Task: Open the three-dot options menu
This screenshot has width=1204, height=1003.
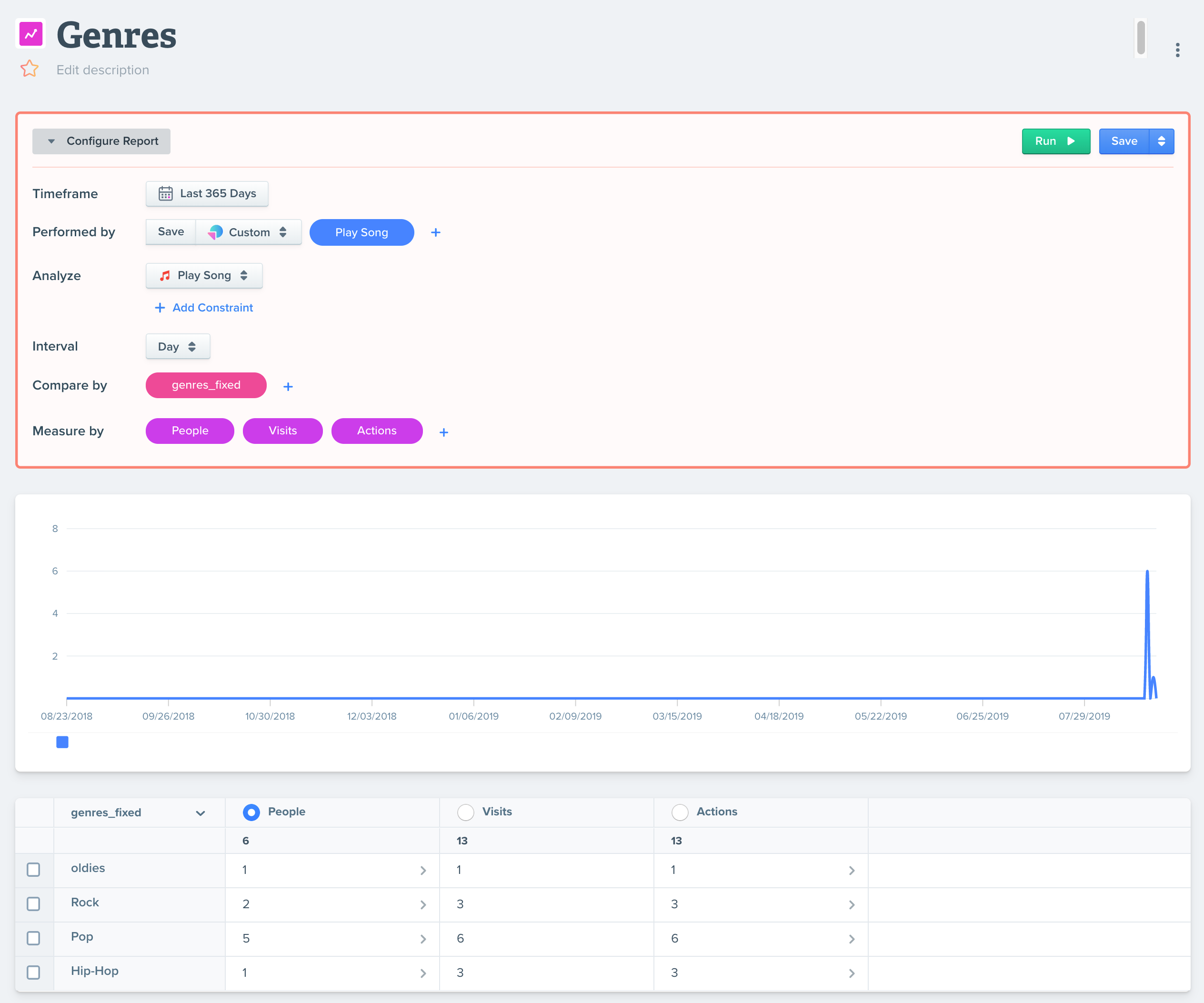Action: 1177,50
